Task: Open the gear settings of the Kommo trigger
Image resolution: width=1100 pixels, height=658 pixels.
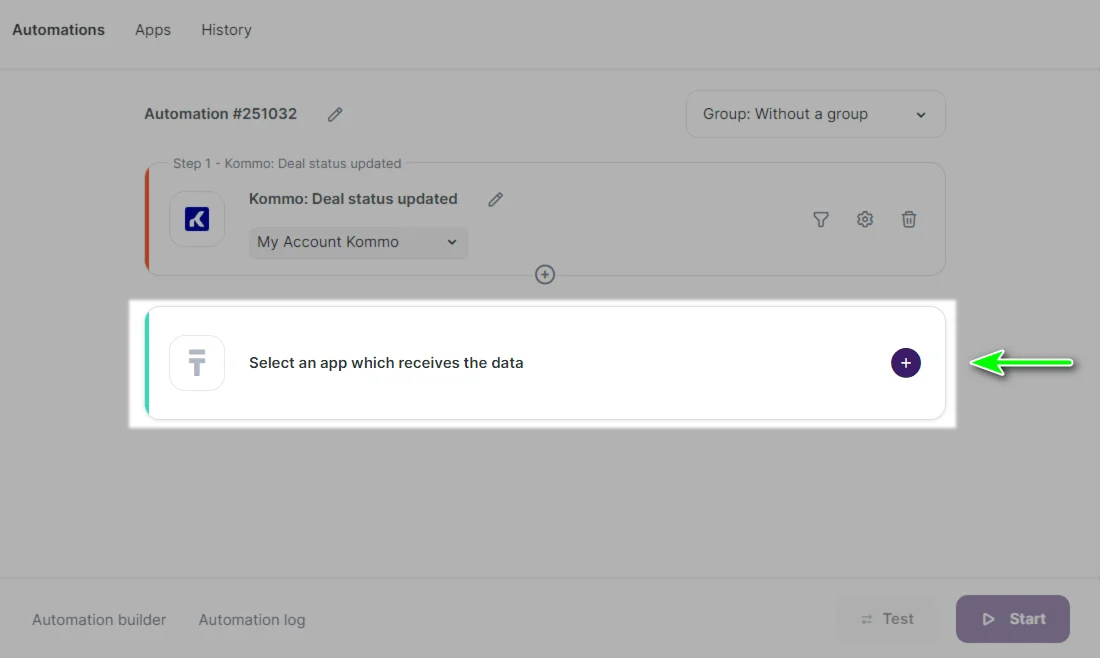Action: click(x=864, y=219)
